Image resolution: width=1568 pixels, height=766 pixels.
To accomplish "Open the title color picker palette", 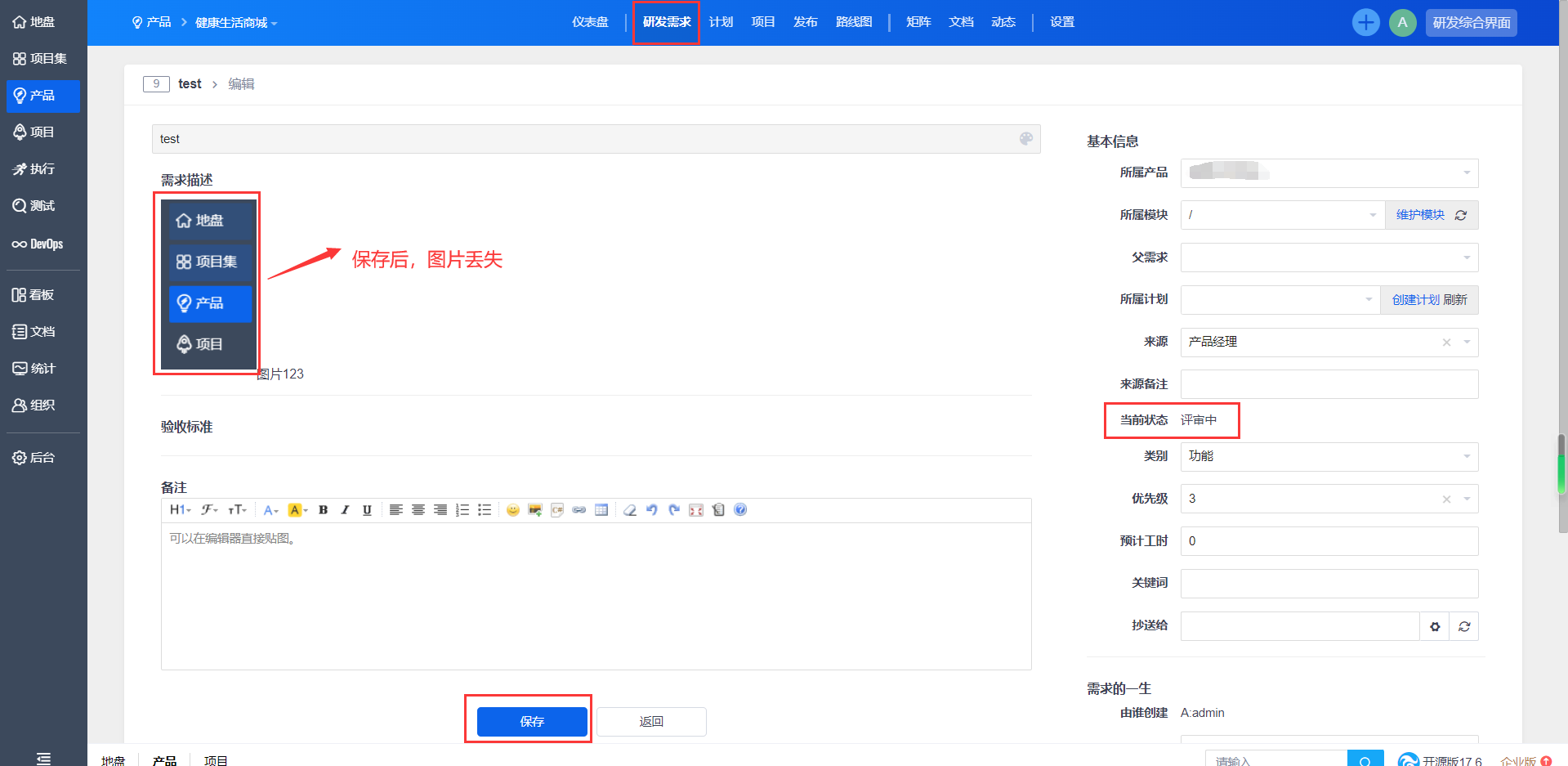I will click(x=1025, y=139).
